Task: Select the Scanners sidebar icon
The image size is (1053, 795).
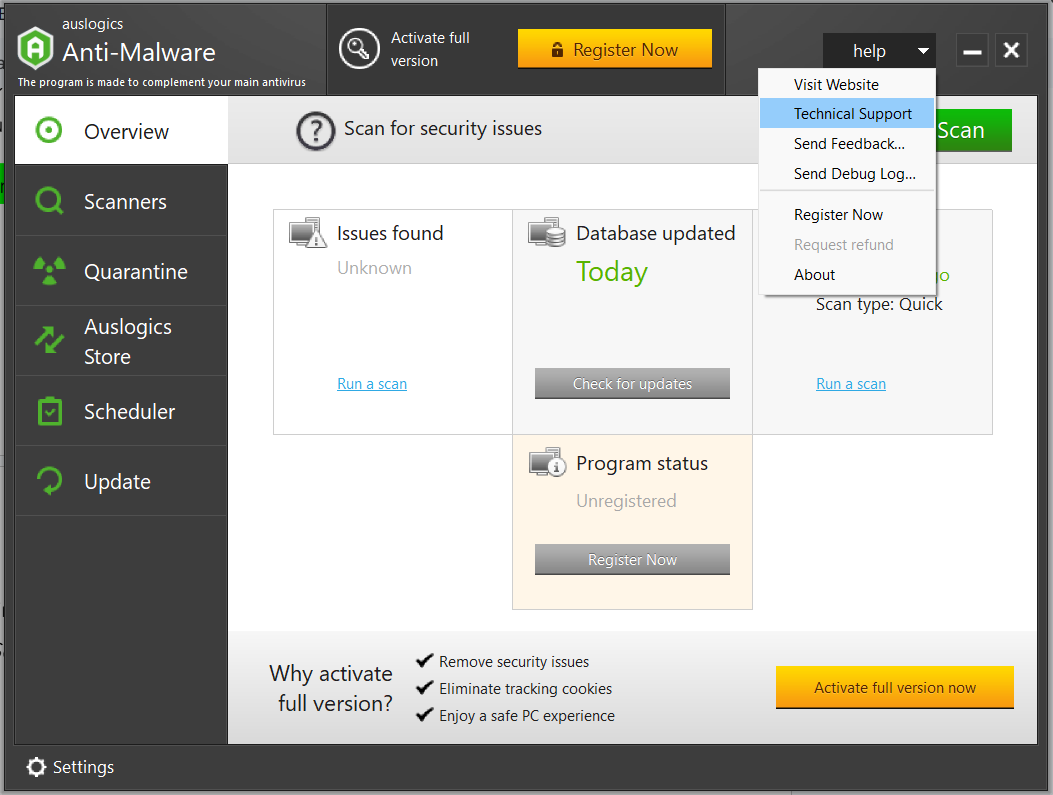Action: click(x=48, y=200)
